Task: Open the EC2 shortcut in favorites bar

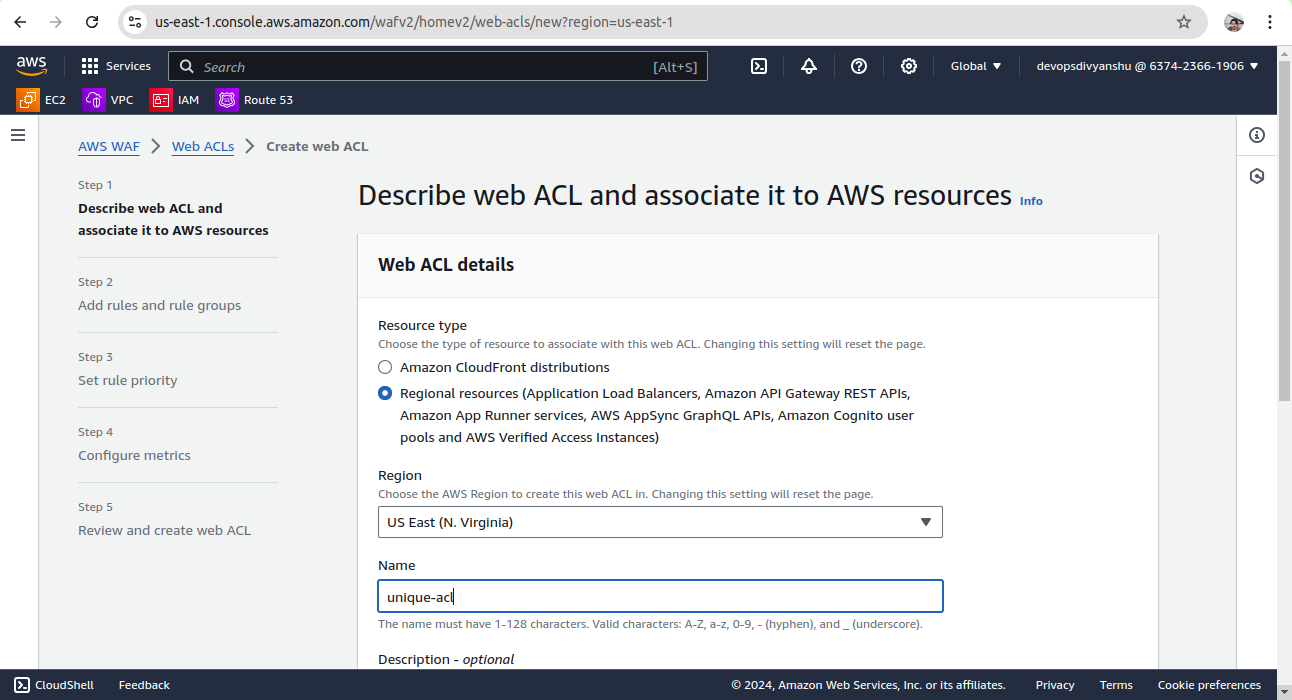Action: coord(42,100)
